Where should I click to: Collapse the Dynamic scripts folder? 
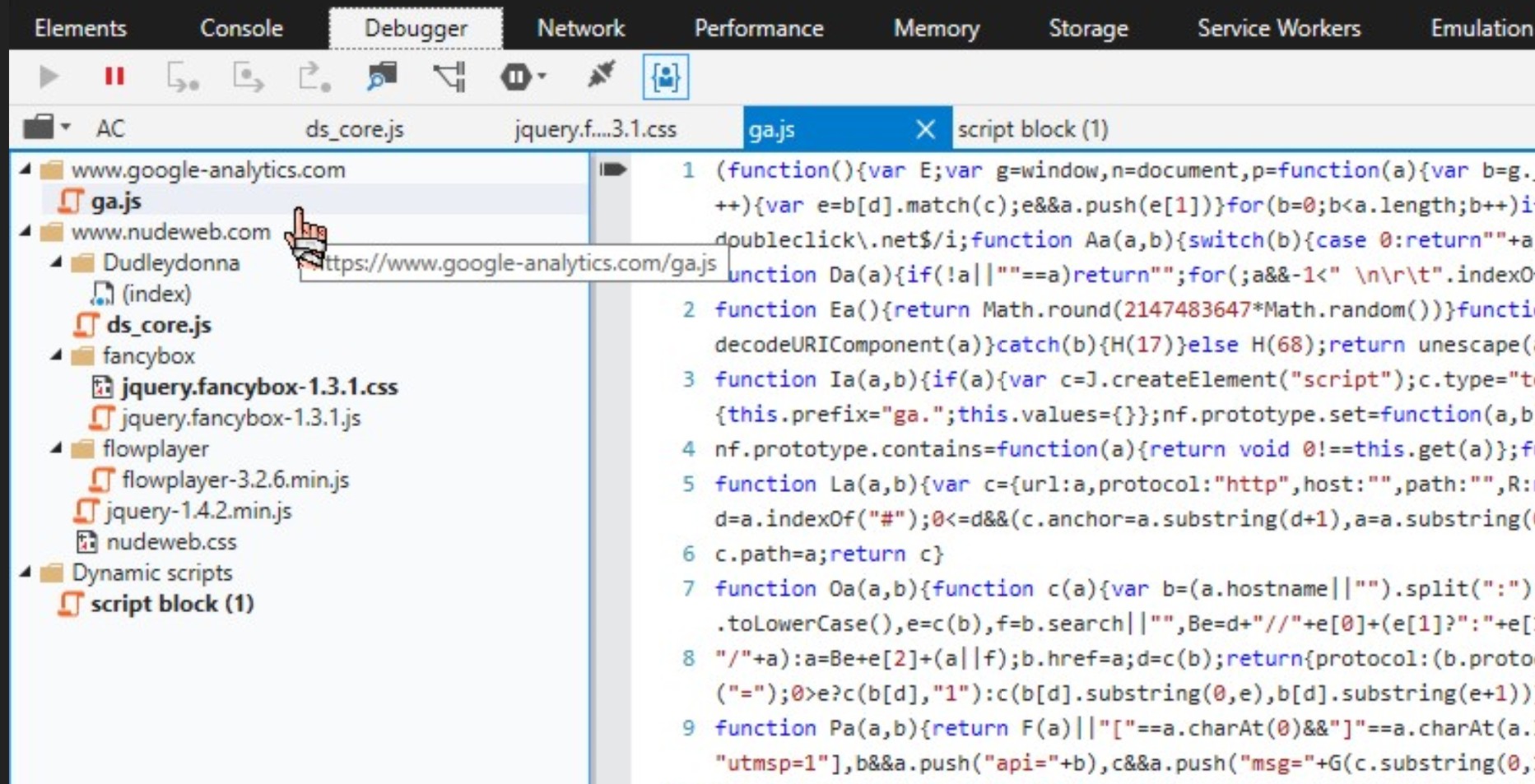click(x=26, y=573)
